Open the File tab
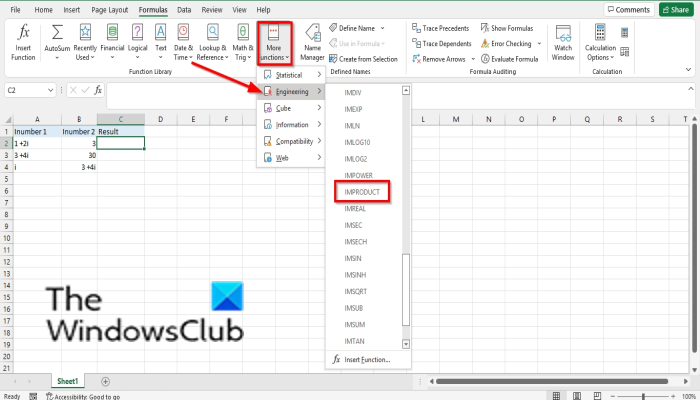 point(15,10)
